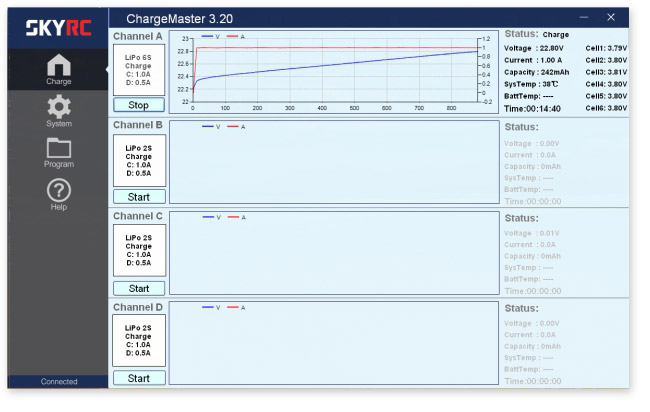The height and width of the screenshot is (412, 650).
Task: Click the Channel C heading
Action: [x=138, y=216]
